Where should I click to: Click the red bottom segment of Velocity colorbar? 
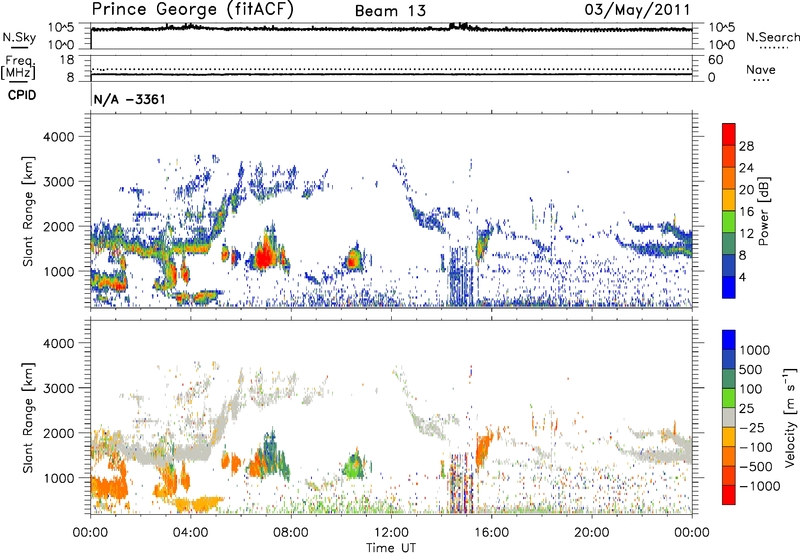(729, 495)
